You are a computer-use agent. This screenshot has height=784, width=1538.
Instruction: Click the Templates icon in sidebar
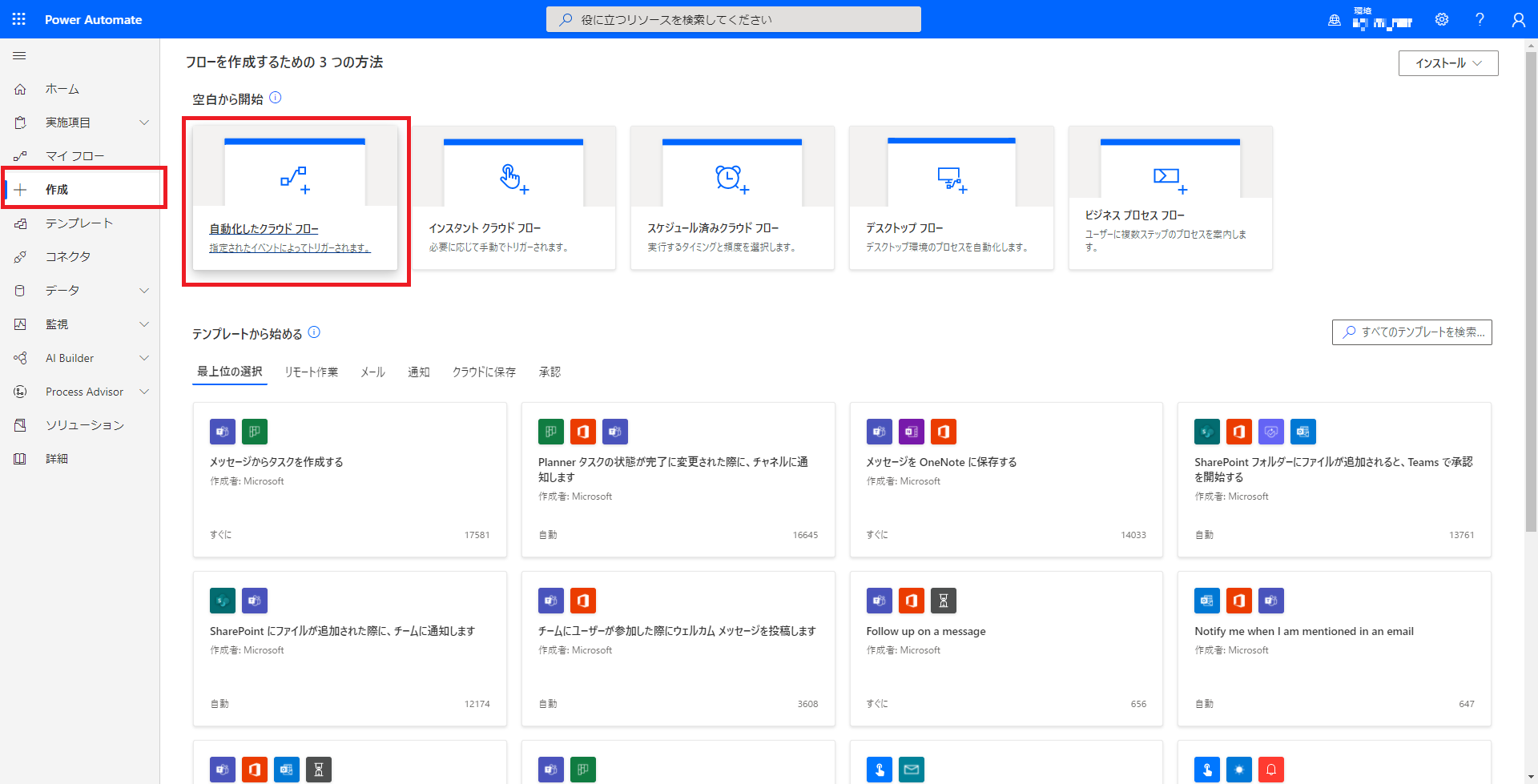pyautogui.click(x=21, y=223)
